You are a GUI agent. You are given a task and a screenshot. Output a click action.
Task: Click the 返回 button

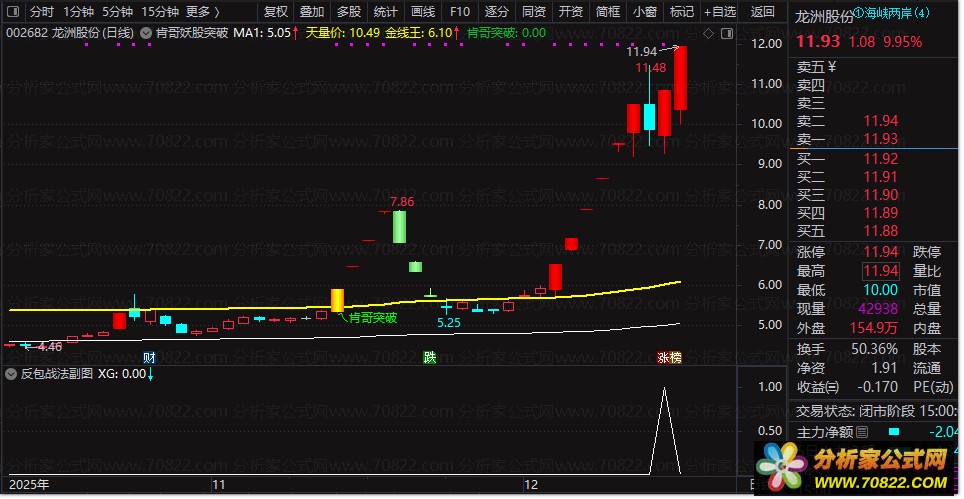763,12
